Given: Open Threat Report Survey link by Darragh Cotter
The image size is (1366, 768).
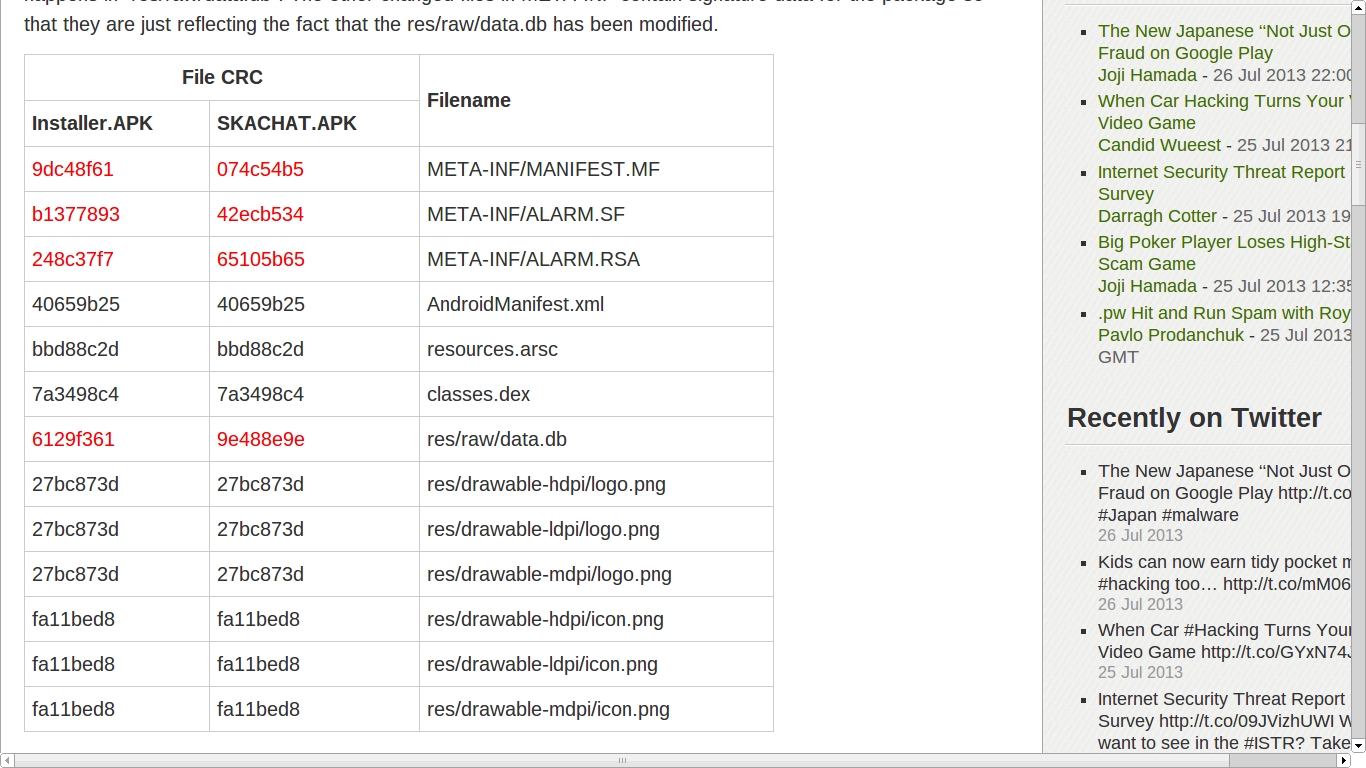Looking at the screenshot, I should click(x=1222, y=183).
